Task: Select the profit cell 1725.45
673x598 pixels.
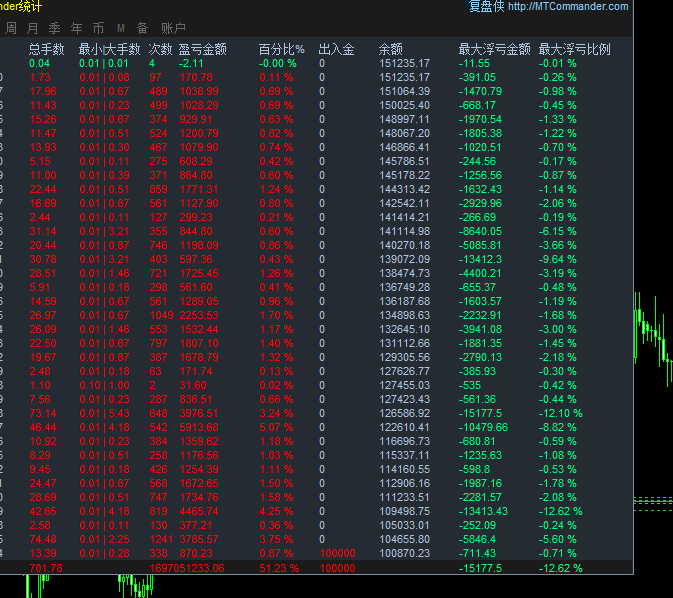Action: point(199,273)
